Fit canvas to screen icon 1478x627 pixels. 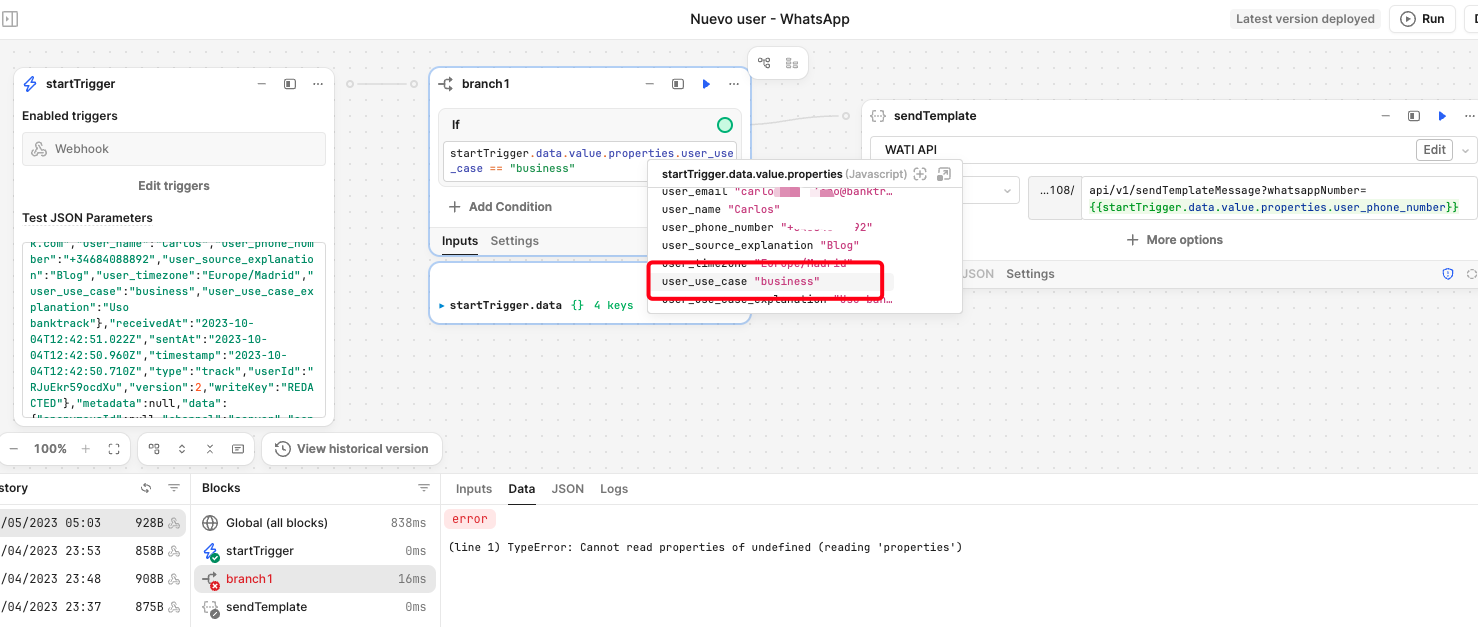(114, 449)
